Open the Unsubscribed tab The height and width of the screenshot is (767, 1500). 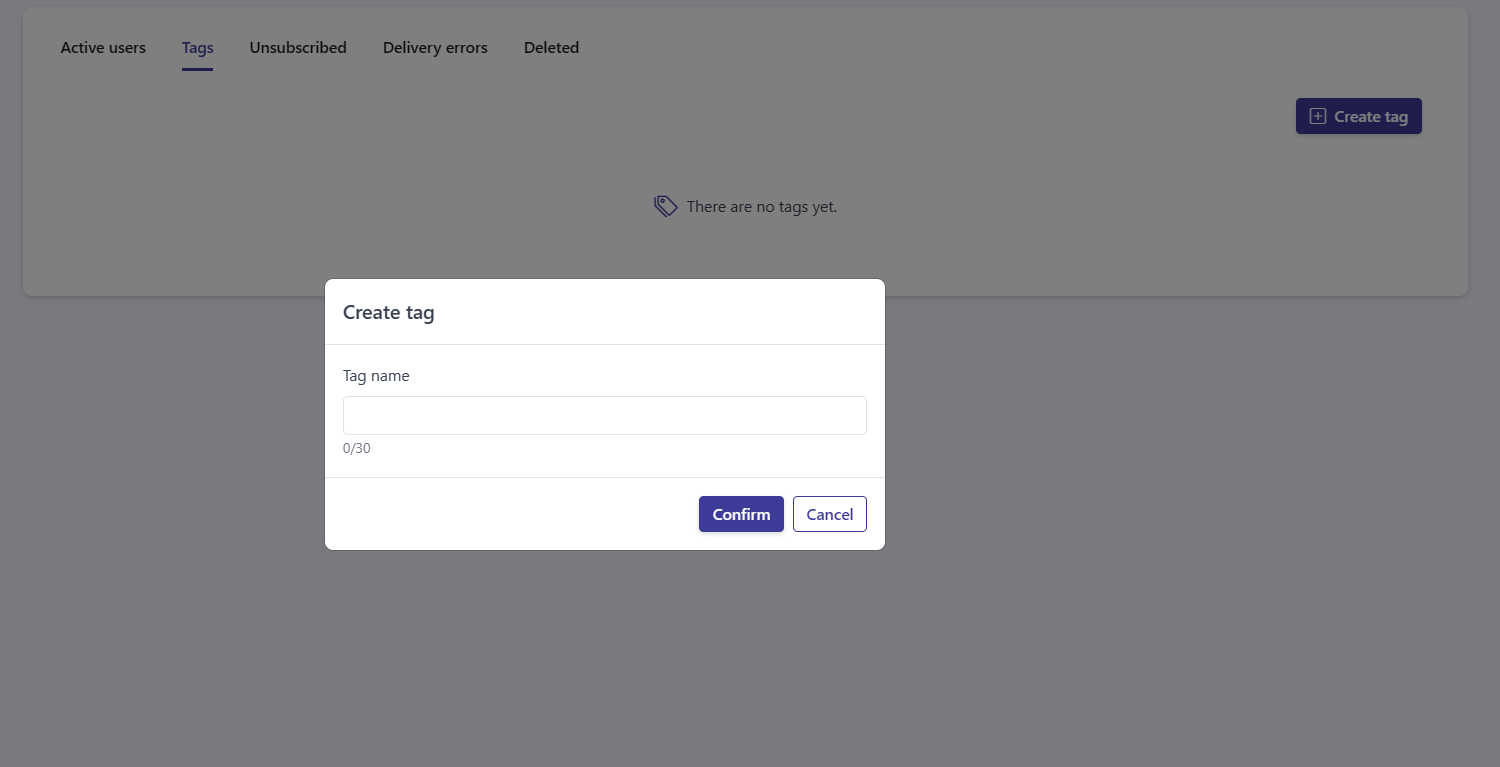coord(298,48)
